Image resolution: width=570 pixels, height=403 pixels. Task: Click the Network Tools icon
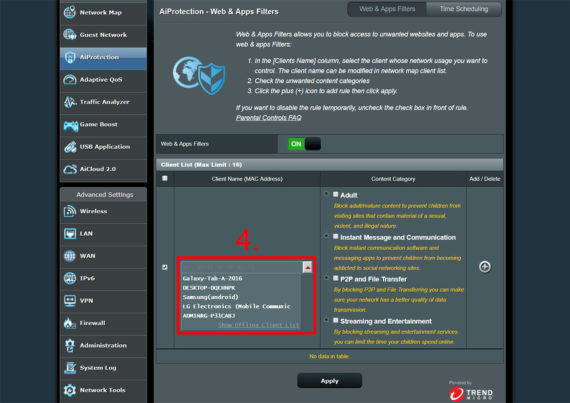pos(70,390)
